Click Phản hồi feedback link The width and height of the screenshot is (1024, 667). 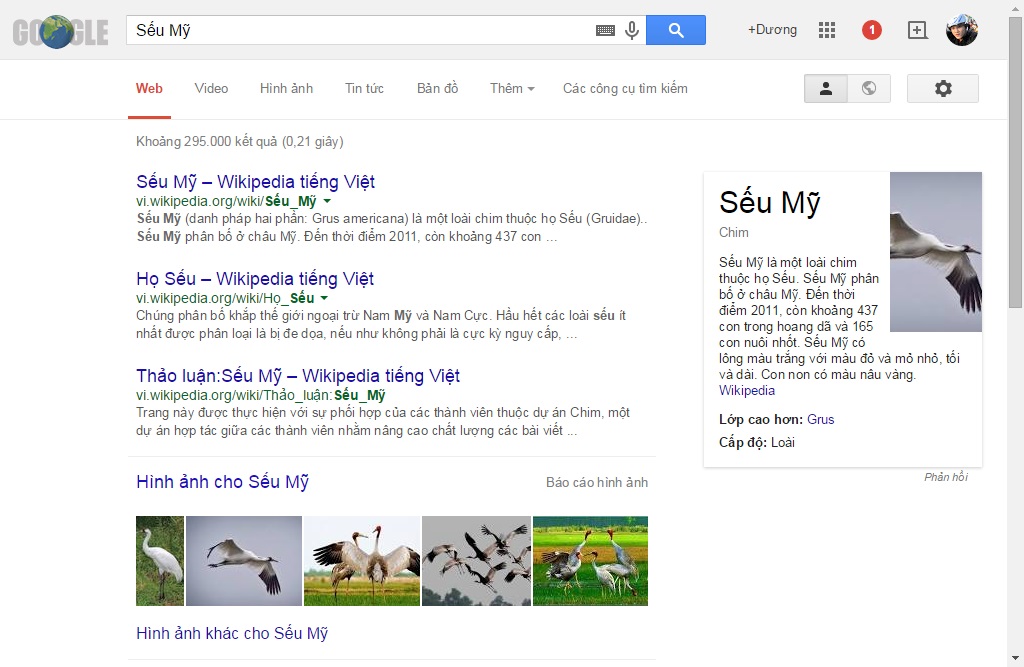(946, 478)
